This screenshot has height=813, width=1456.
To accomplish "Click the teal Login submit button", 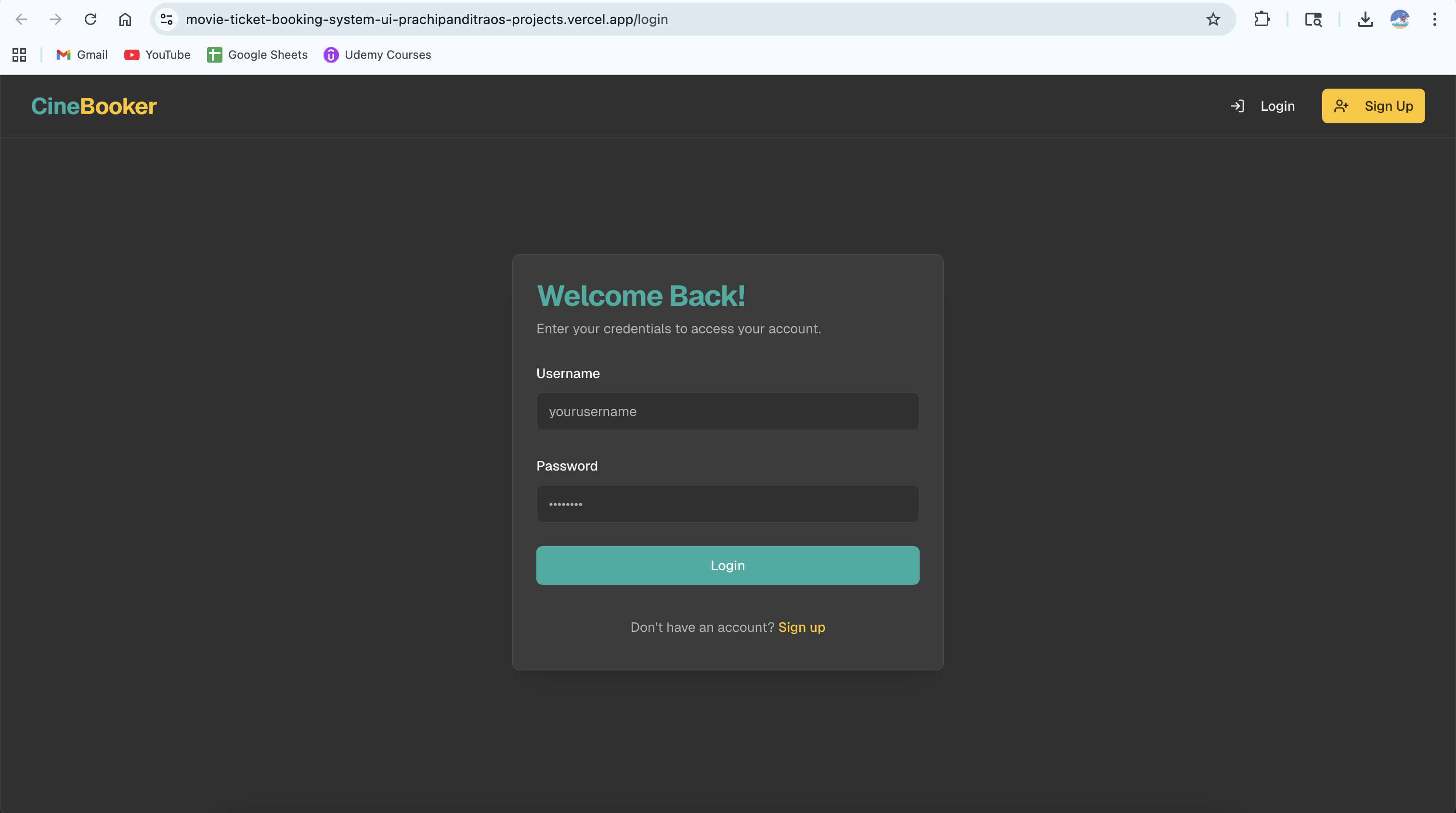I will click(x=728, y=565).
